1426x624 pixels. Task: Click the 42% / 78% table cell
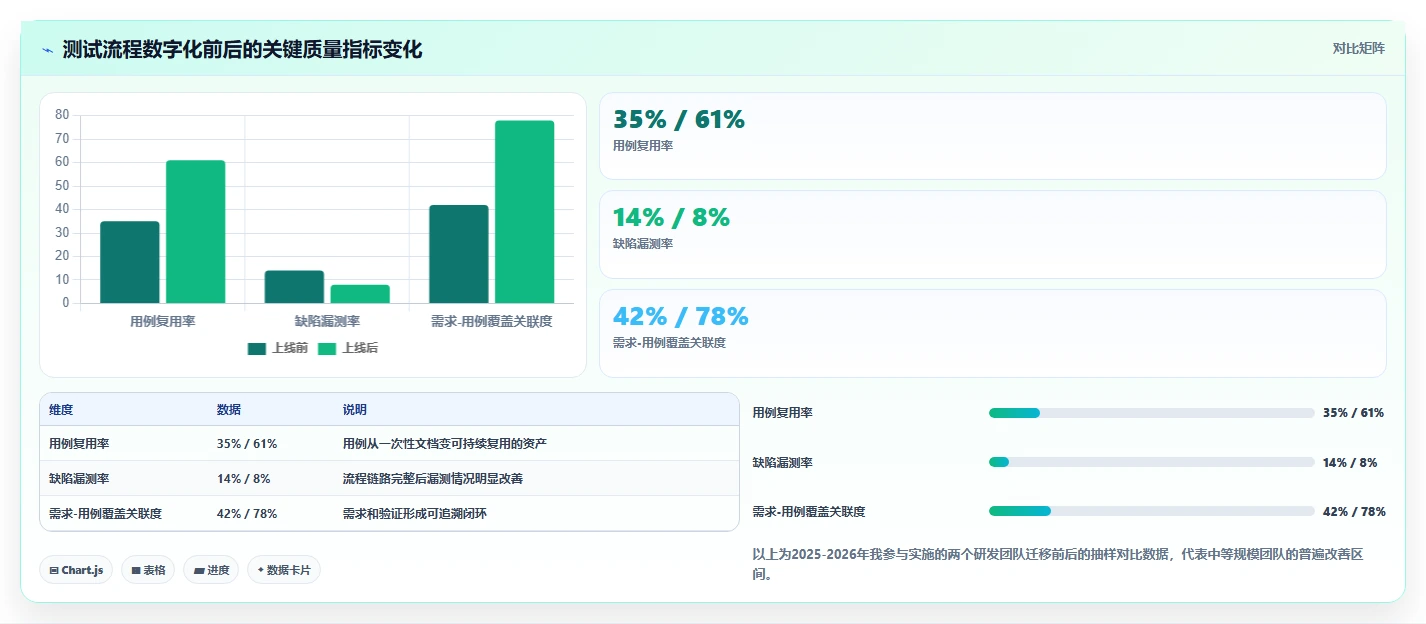(247, 514)
